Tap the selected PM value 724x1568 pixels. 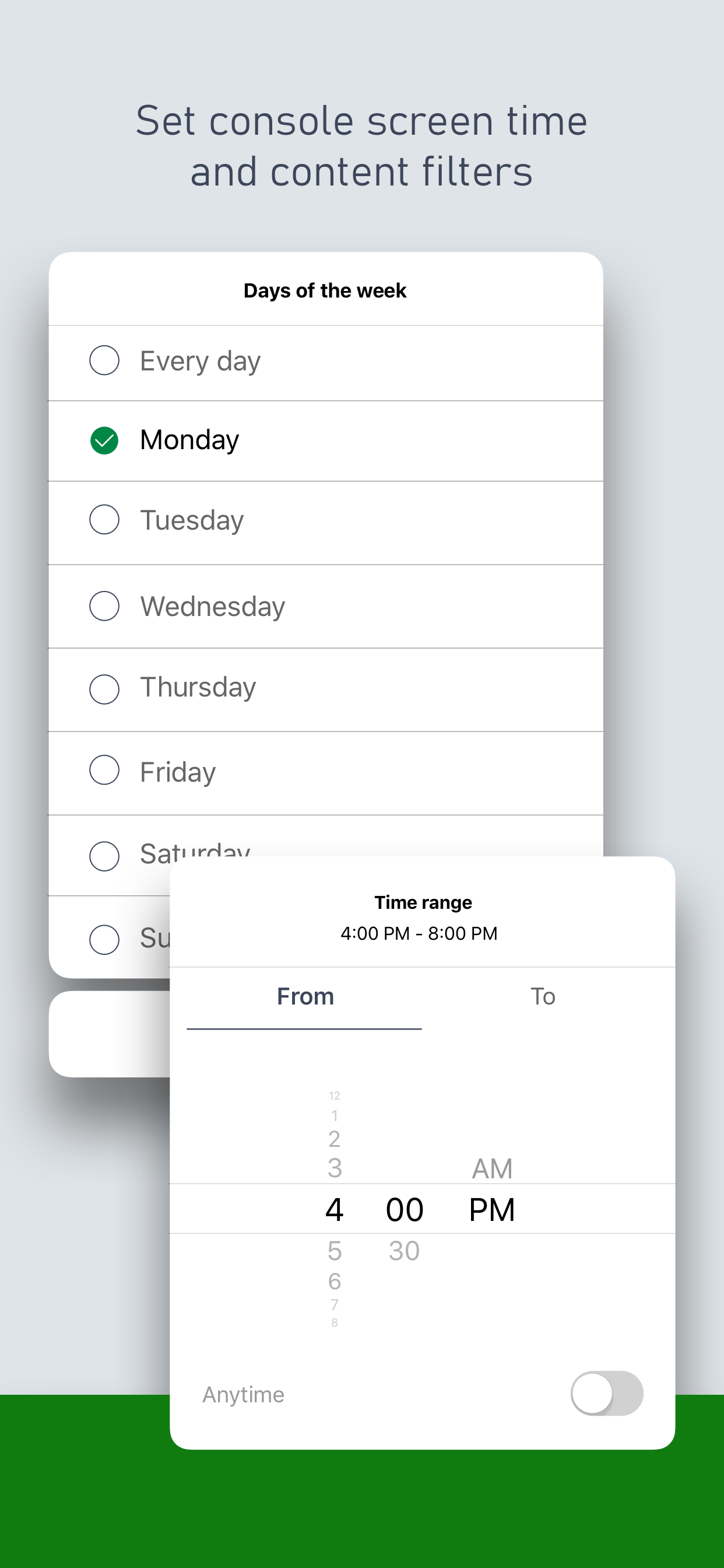click(x=491, y=1209)
